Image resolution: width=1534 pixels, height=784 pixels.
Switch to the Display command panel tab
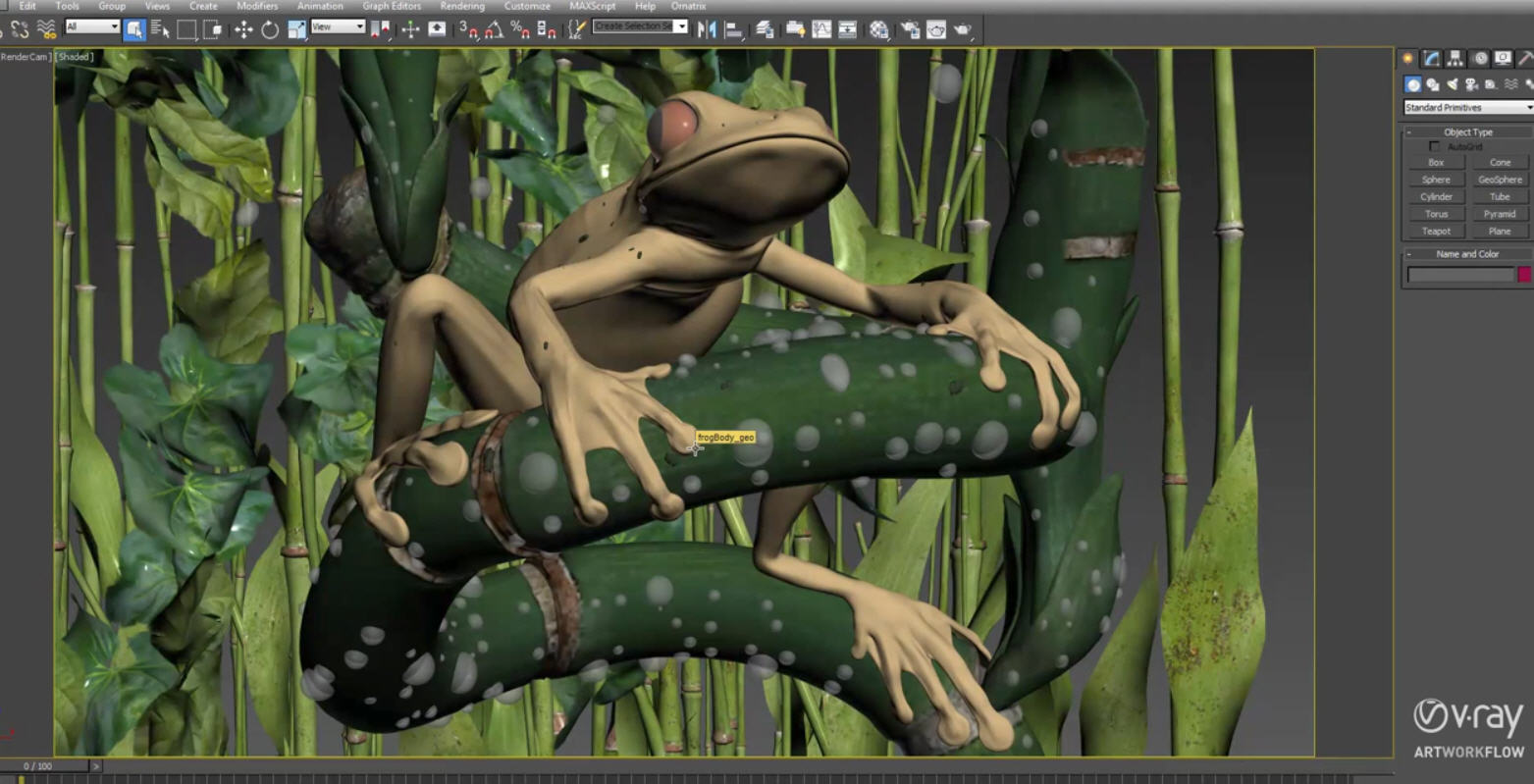click(x=1503, y=59)
